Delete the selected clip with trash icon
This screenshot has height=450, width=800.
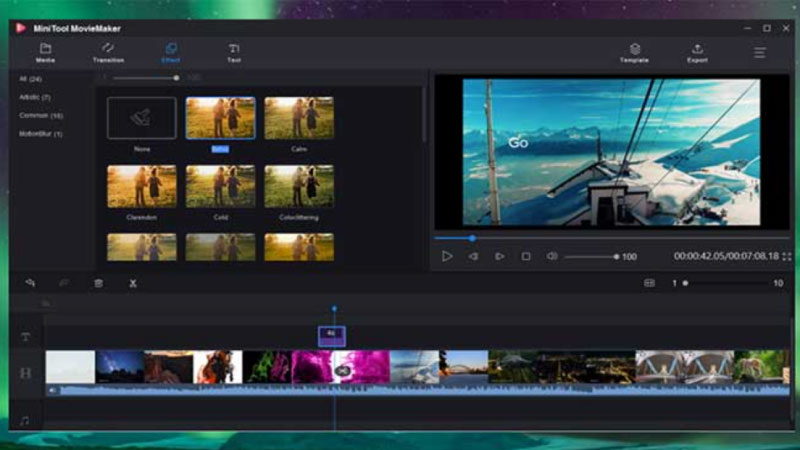coord(98,283)
